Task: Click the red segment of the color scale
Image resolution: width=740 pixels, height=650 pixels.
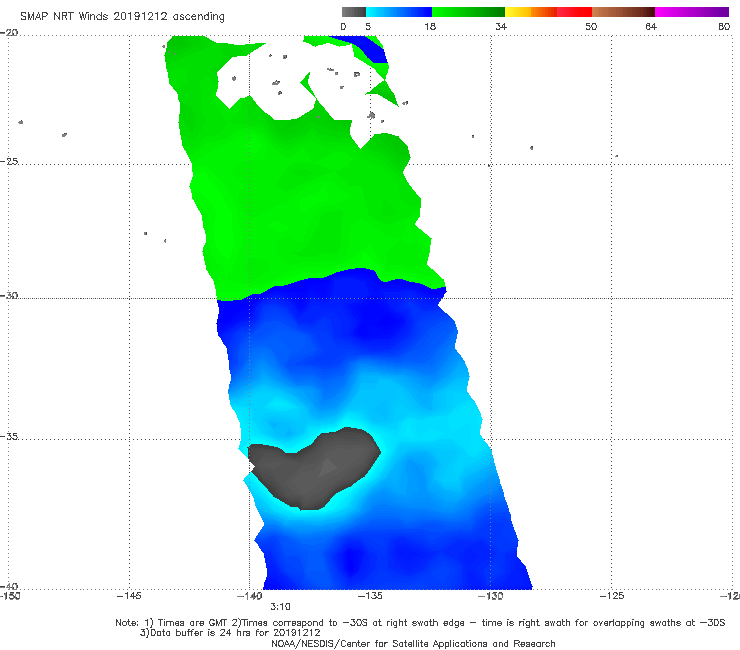Action: tap(574, 12)
